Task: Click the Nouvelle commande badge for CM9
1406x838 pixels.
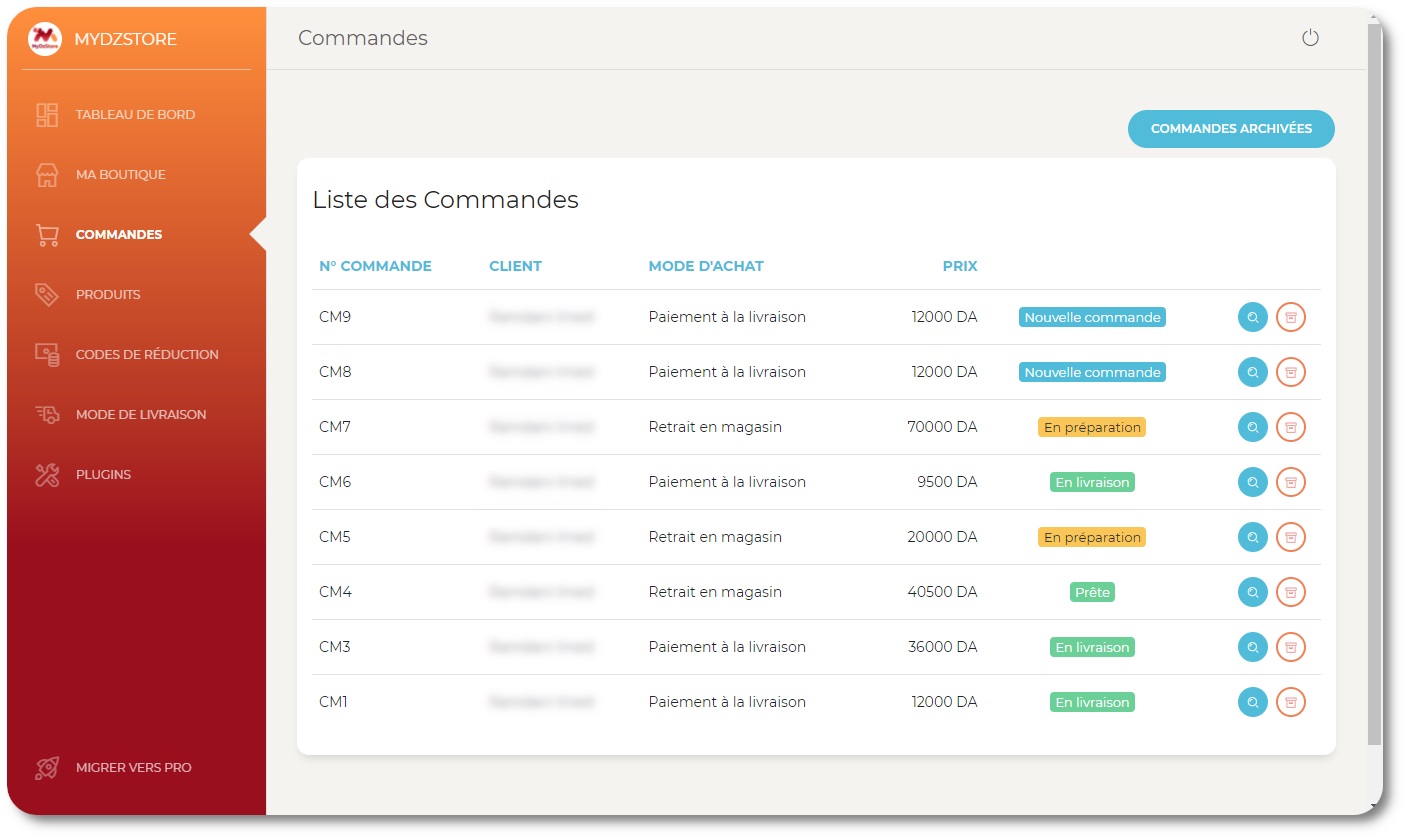Action: [x=1092, y=317]
